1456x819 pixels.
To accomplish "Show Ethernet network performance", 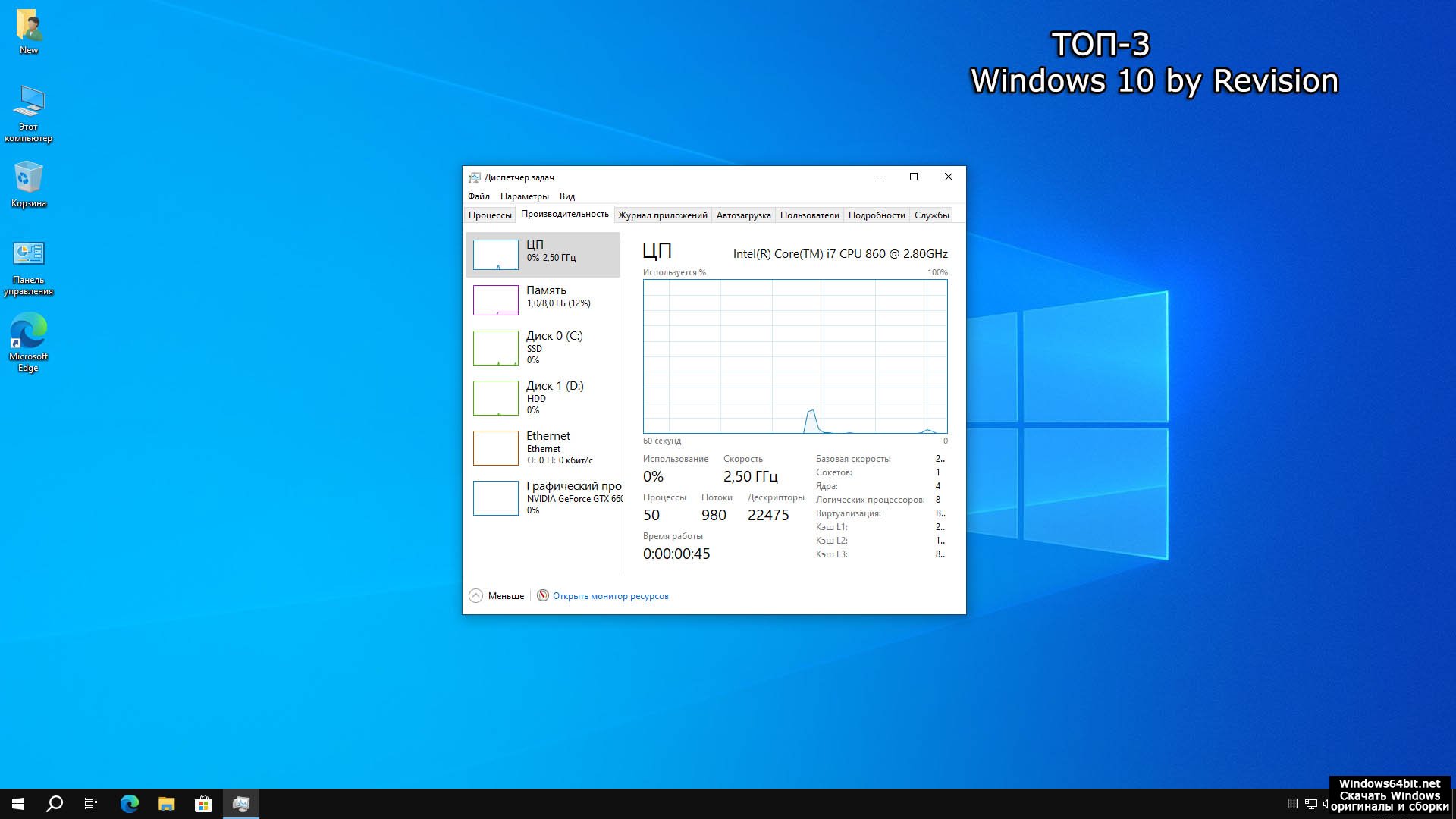I will pos(542,447).
